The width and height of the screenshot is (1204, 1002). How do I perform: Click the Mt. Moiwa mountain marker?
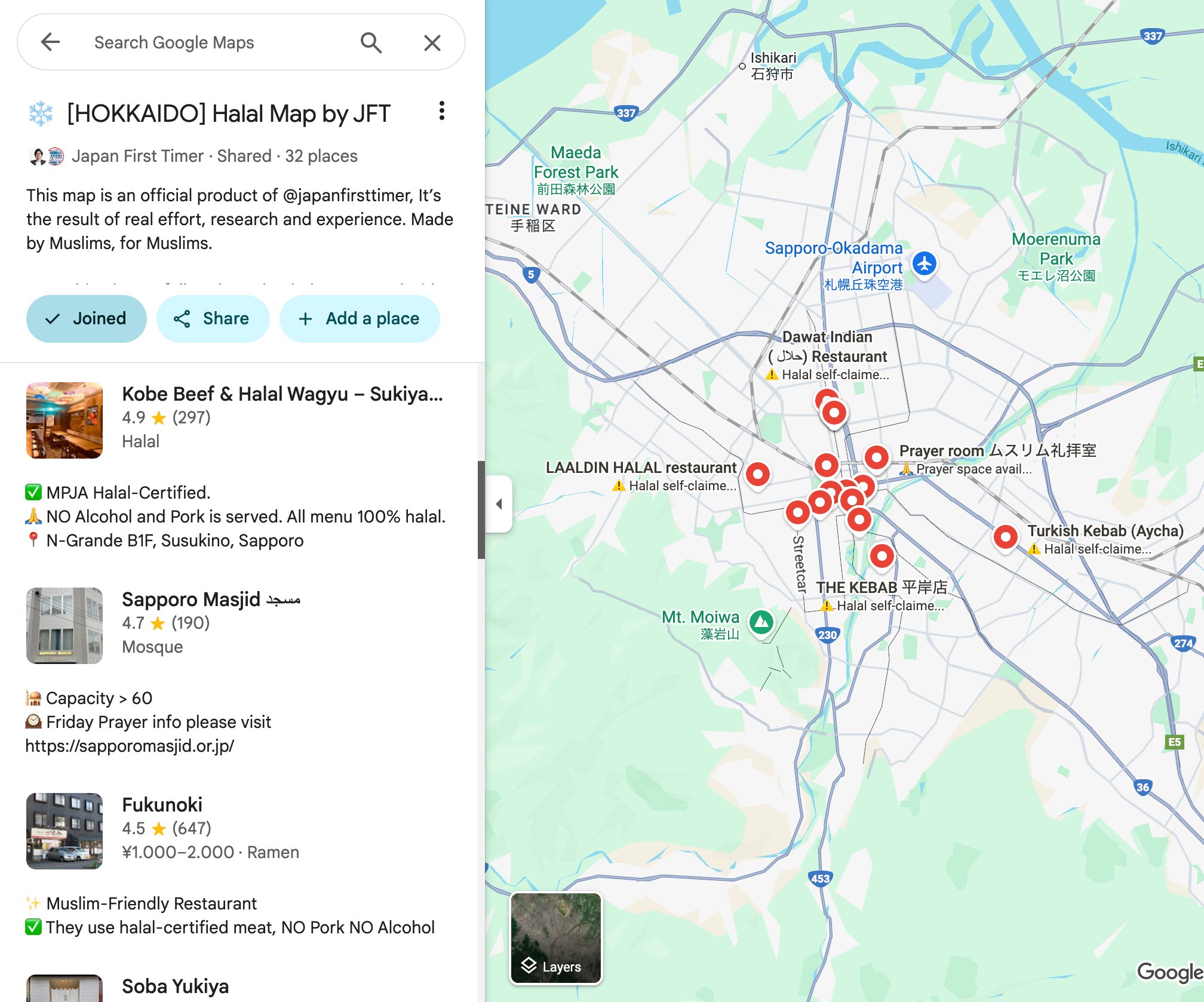761,622
